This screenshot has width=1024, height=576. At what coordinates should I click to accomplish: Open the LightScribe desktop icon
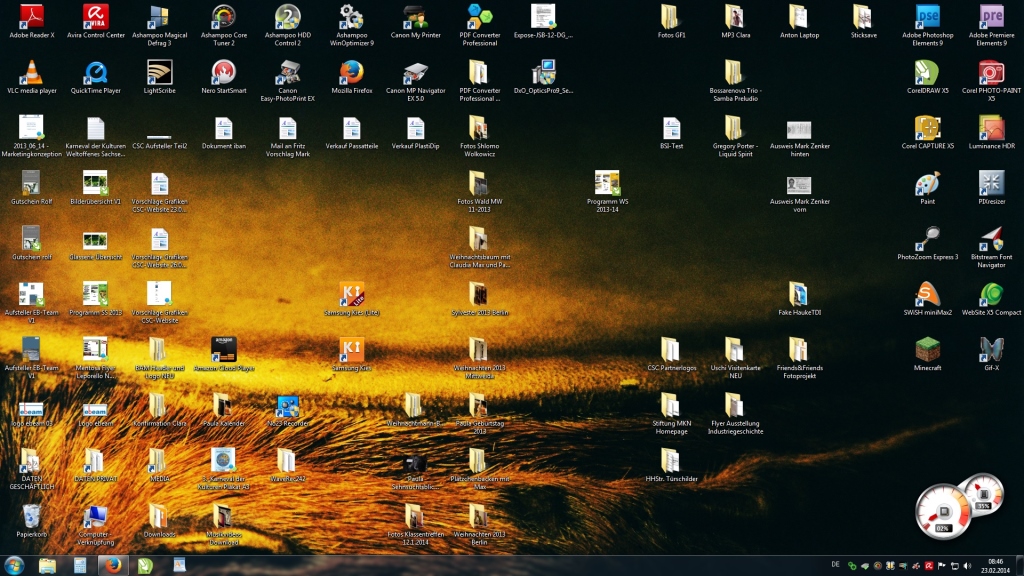tap(159, 72)
